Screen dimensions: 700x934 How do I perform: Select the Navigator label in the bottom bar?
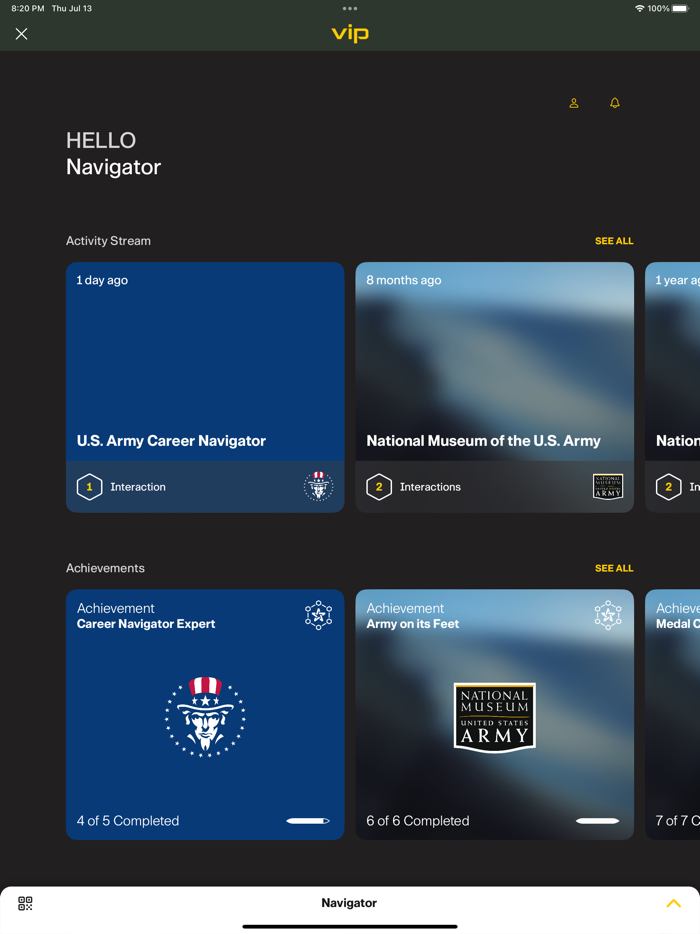[349, 903]
